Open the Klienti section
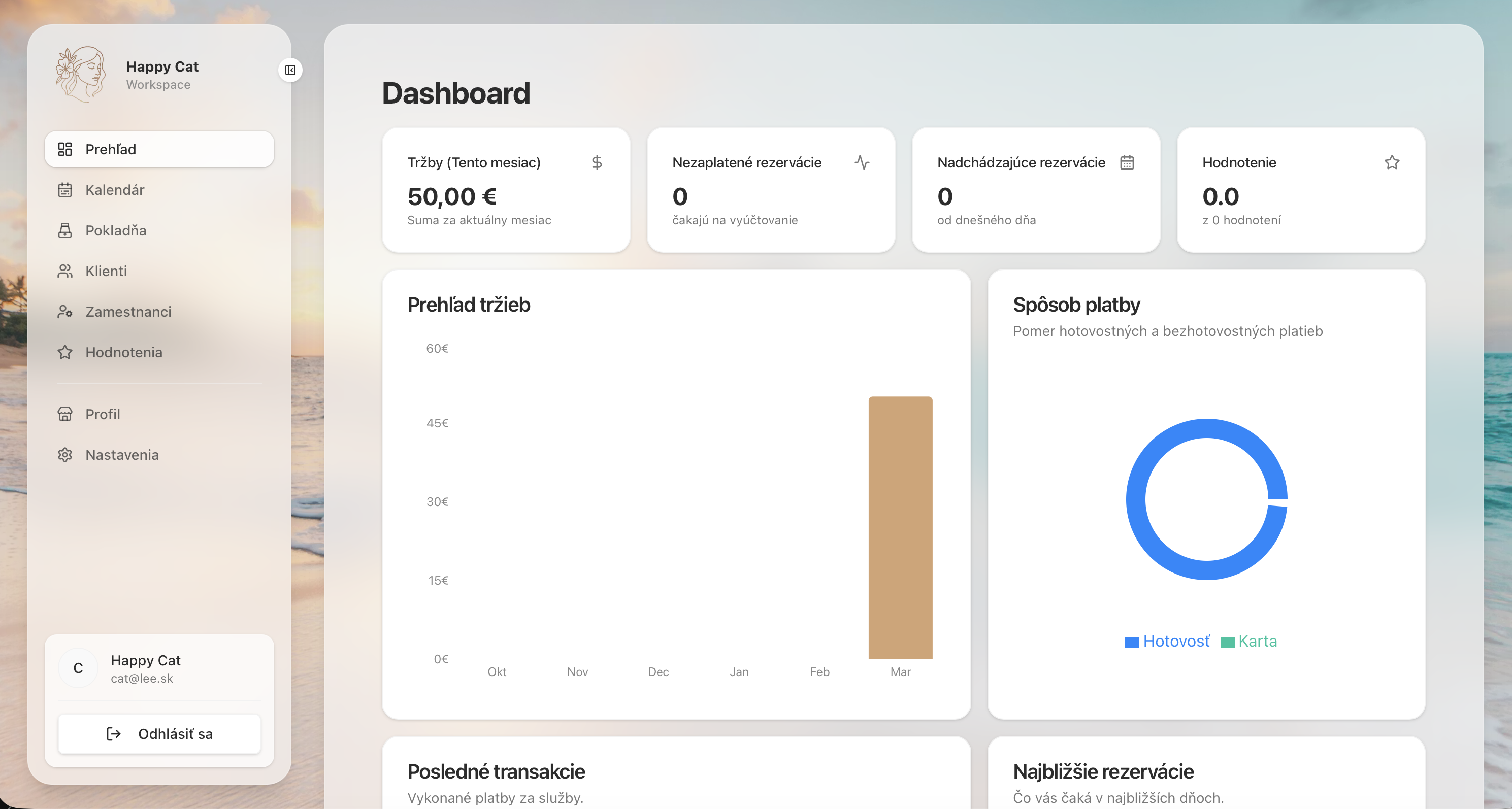The height and width of the screenshot is (809, 1512). click(x=106, y=271)
